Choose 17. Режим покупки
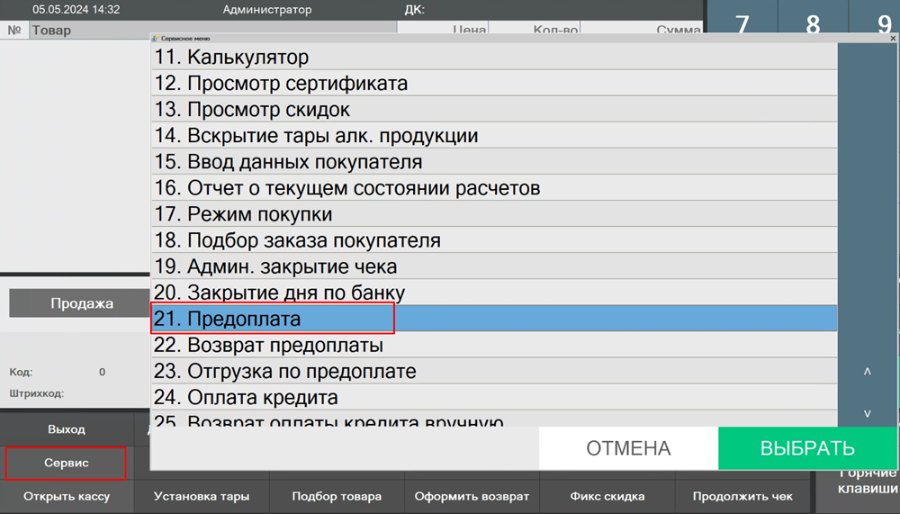The width and height of the screenshot is (900, 514). tap(494, 214)
